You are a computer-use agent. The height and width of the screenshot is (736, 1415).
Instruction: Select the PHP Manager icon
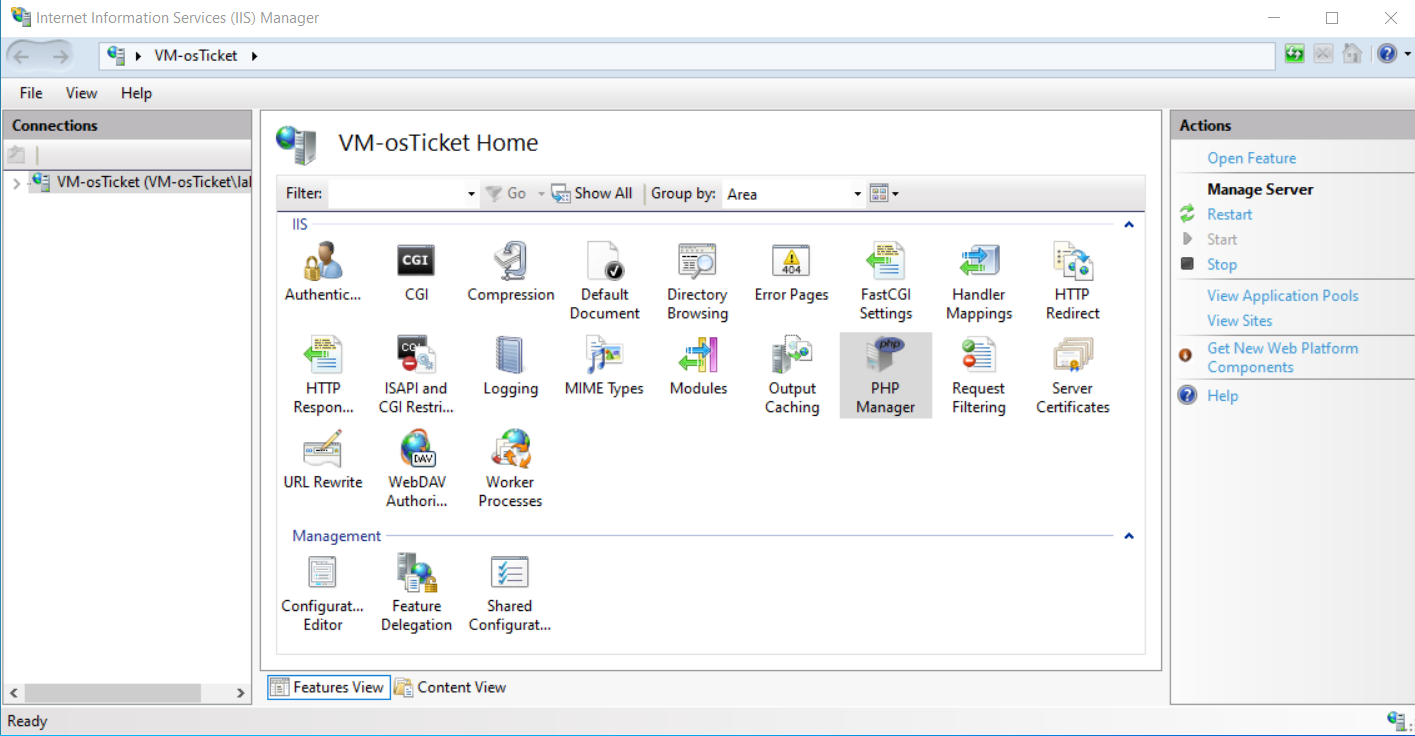click(x=885, y=375)
